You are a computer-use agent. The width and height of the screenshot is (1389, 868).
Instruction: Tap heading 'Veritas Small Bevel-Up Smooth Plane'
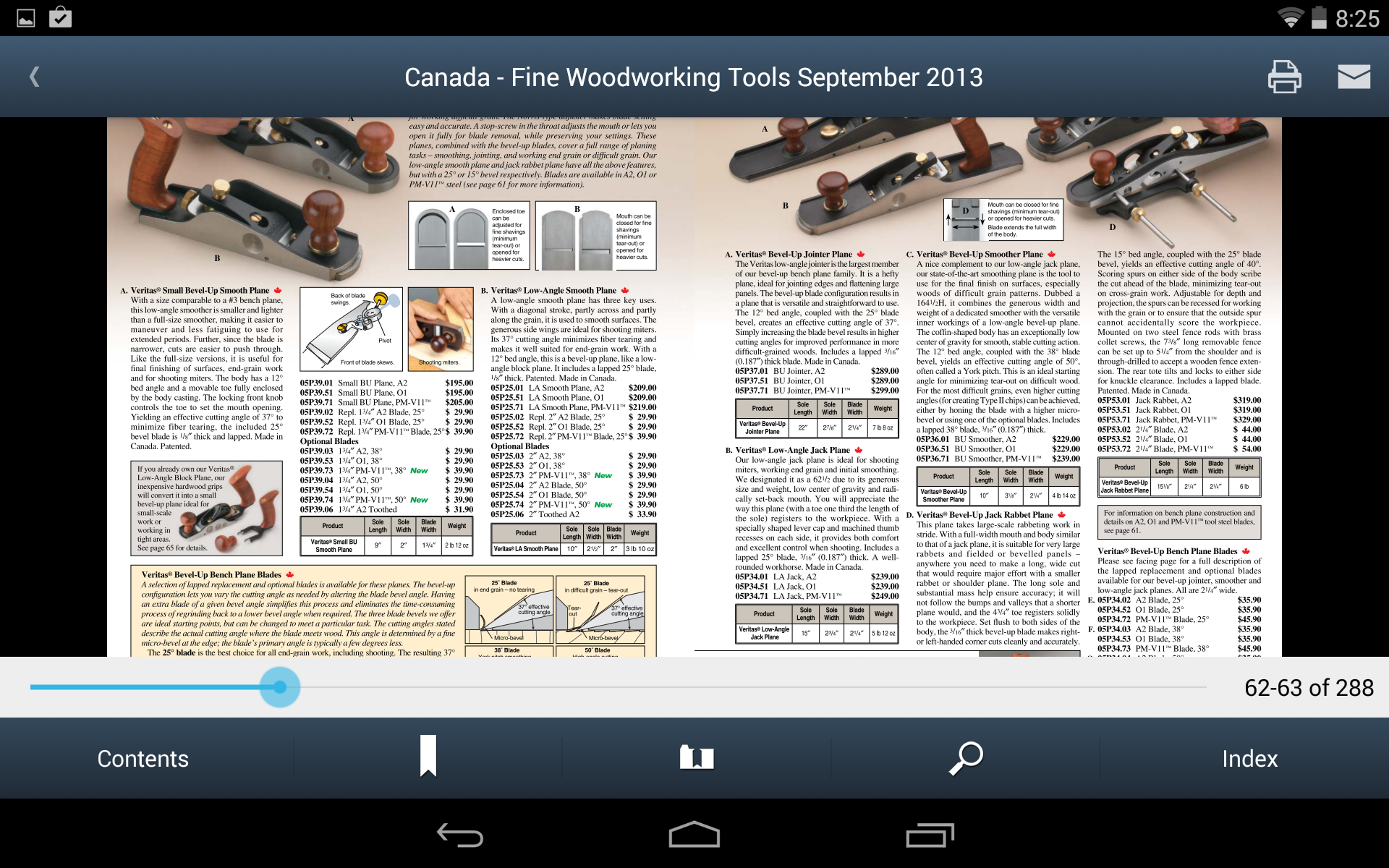click(200, 290)
